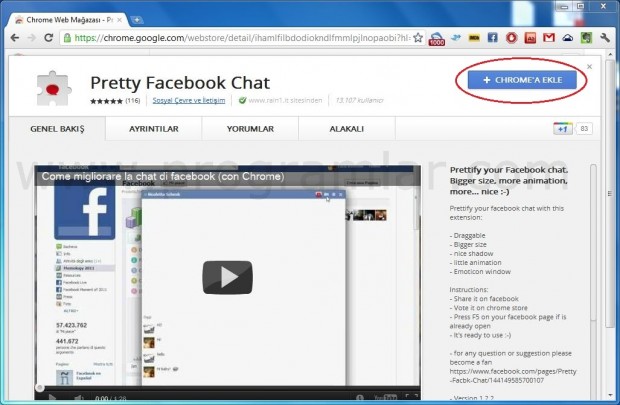This screenshot has height=405, width=620.
Task: Open the Gmail checker extension icon
Action: [x=548, y=38]
